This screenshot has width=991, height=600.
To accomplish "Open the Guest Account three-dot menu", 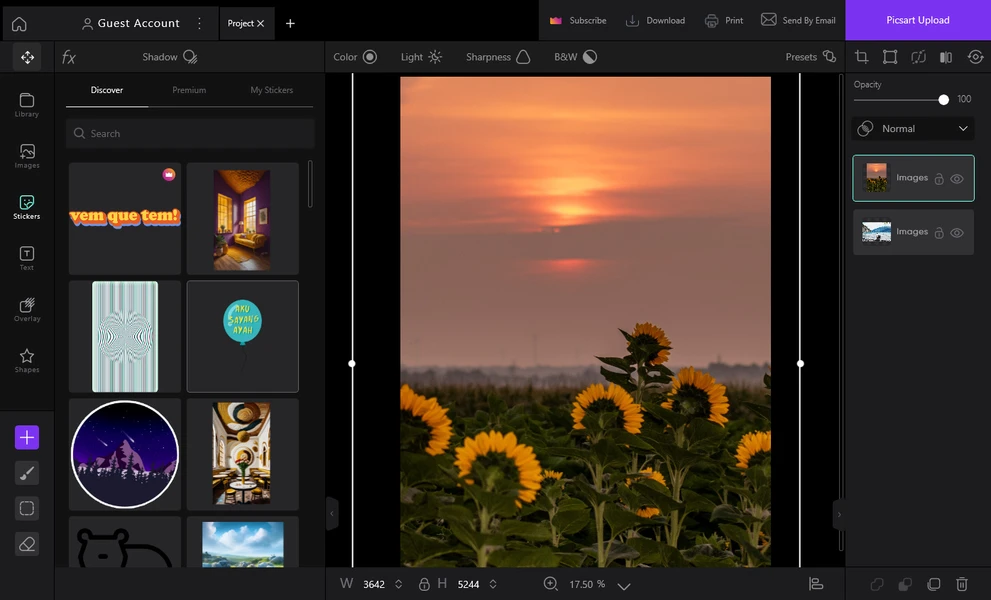I will 200,23.
